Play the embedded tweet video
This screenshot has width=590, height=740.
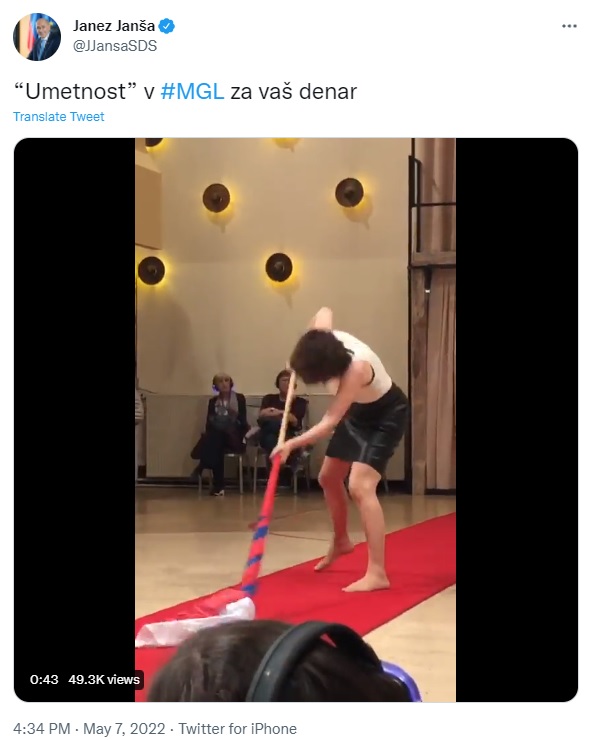[295, 420]
